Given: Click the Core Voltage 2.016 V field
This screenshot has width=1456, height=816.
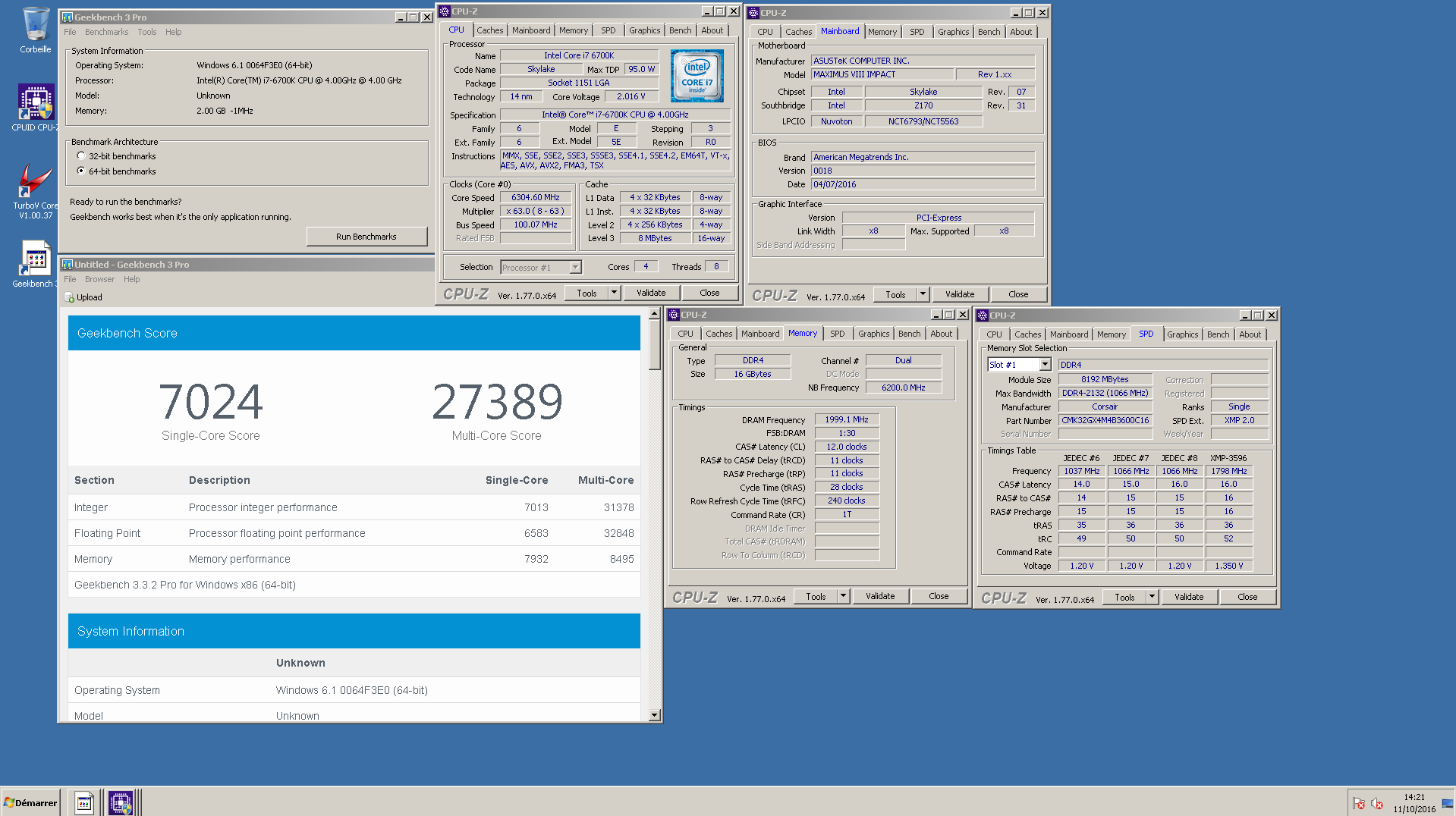Looking at the screenshot, I should tap(631, 96).
